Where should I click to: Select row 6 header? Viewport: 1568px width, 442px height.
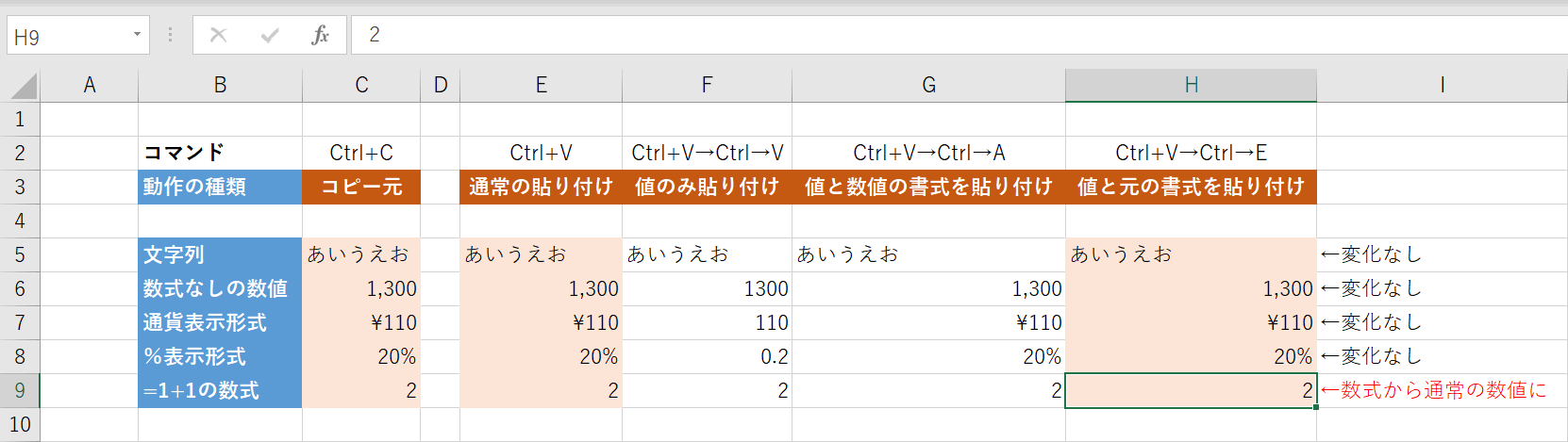(20, 288)
